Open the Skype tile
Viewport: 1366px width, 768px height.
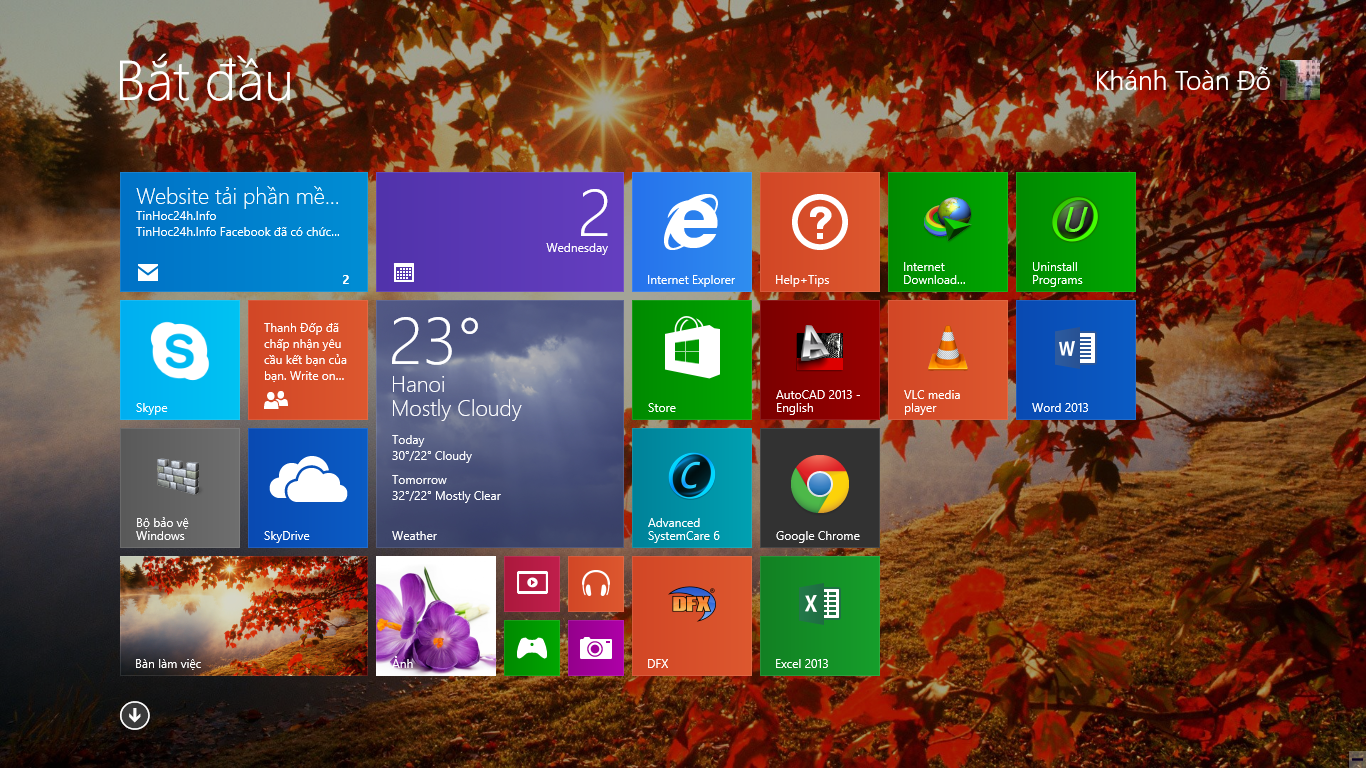pos(179,359)
